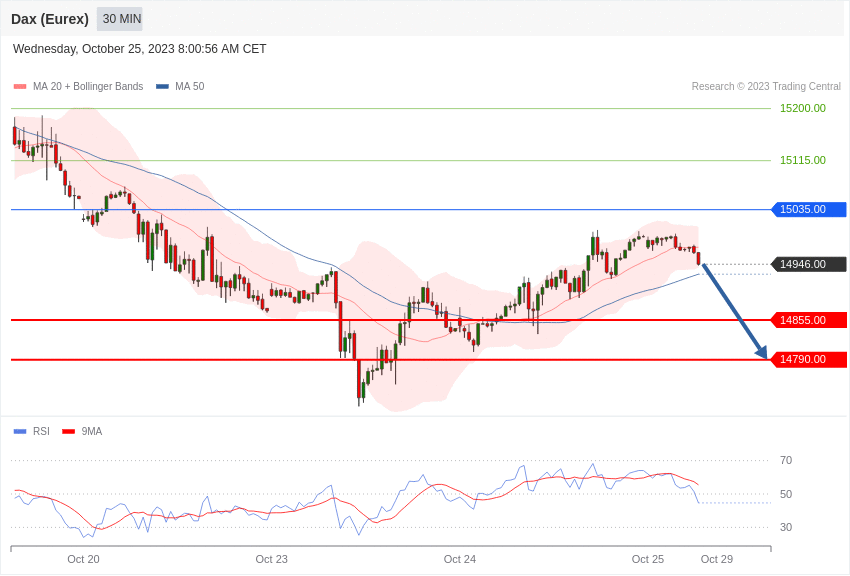This screenshot has height=576, width=850.
Task: Click the RSI legend swatch
Action: [20, 432]
